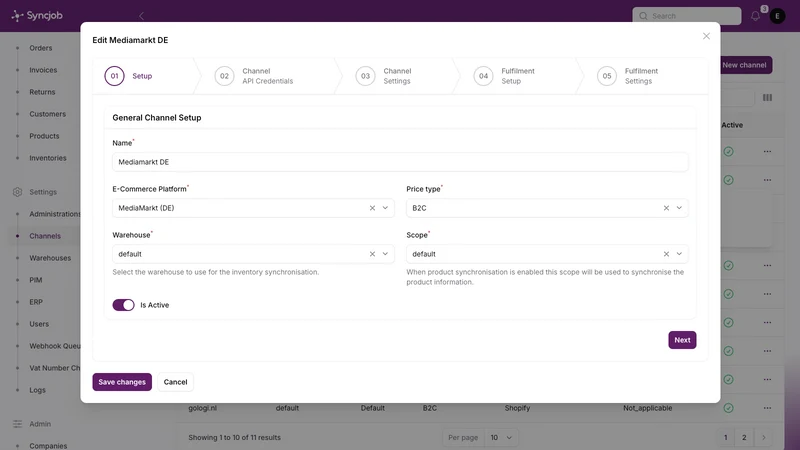The height and width of the screenshot is (450, 800).
Task: Click the Cancel button
Action: pyautogui.click(x=176, y=382)
